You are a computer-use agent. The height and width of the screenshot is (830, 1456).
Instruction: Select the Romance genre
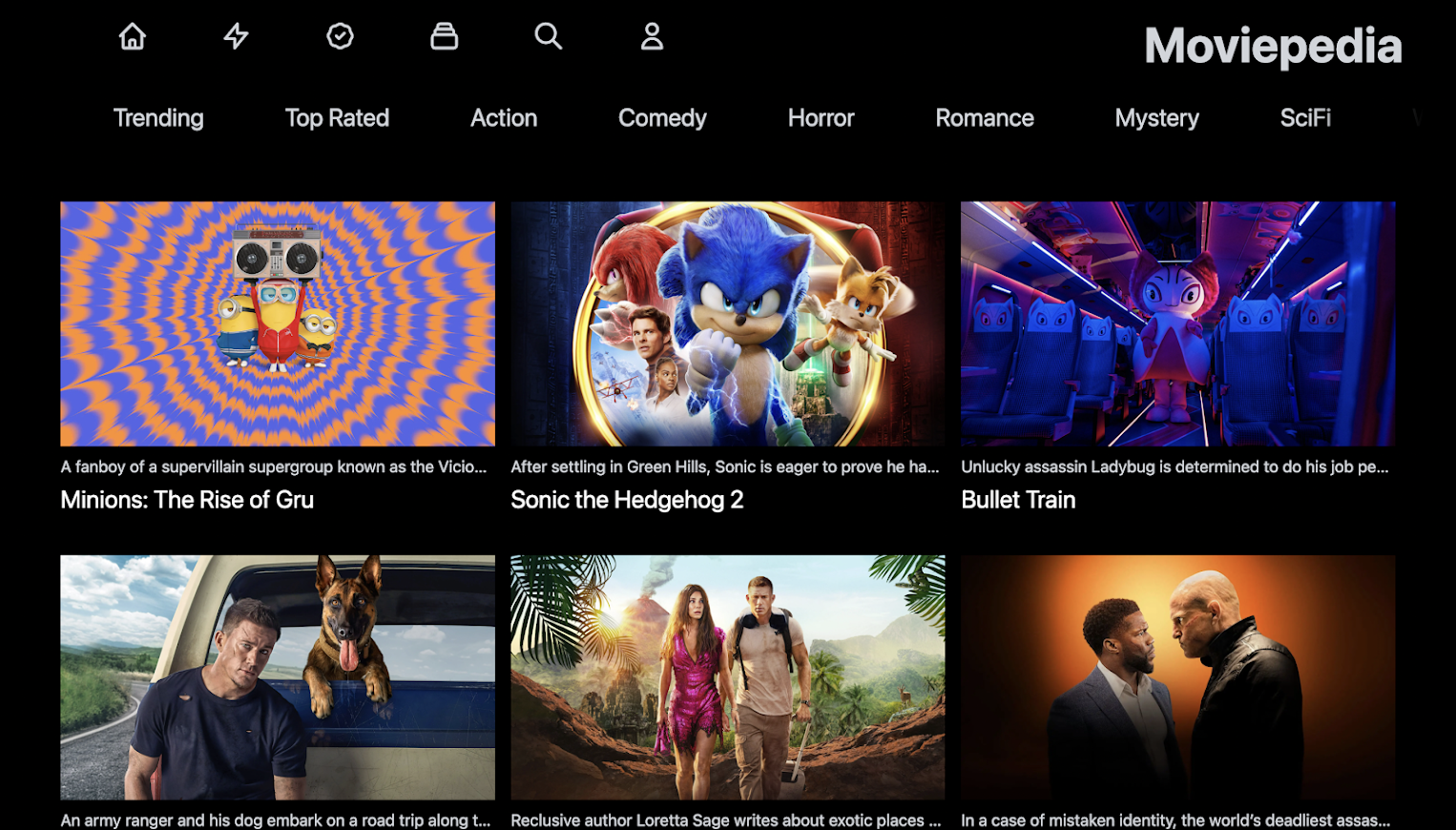pyautogui.click(x=984, y=118)
